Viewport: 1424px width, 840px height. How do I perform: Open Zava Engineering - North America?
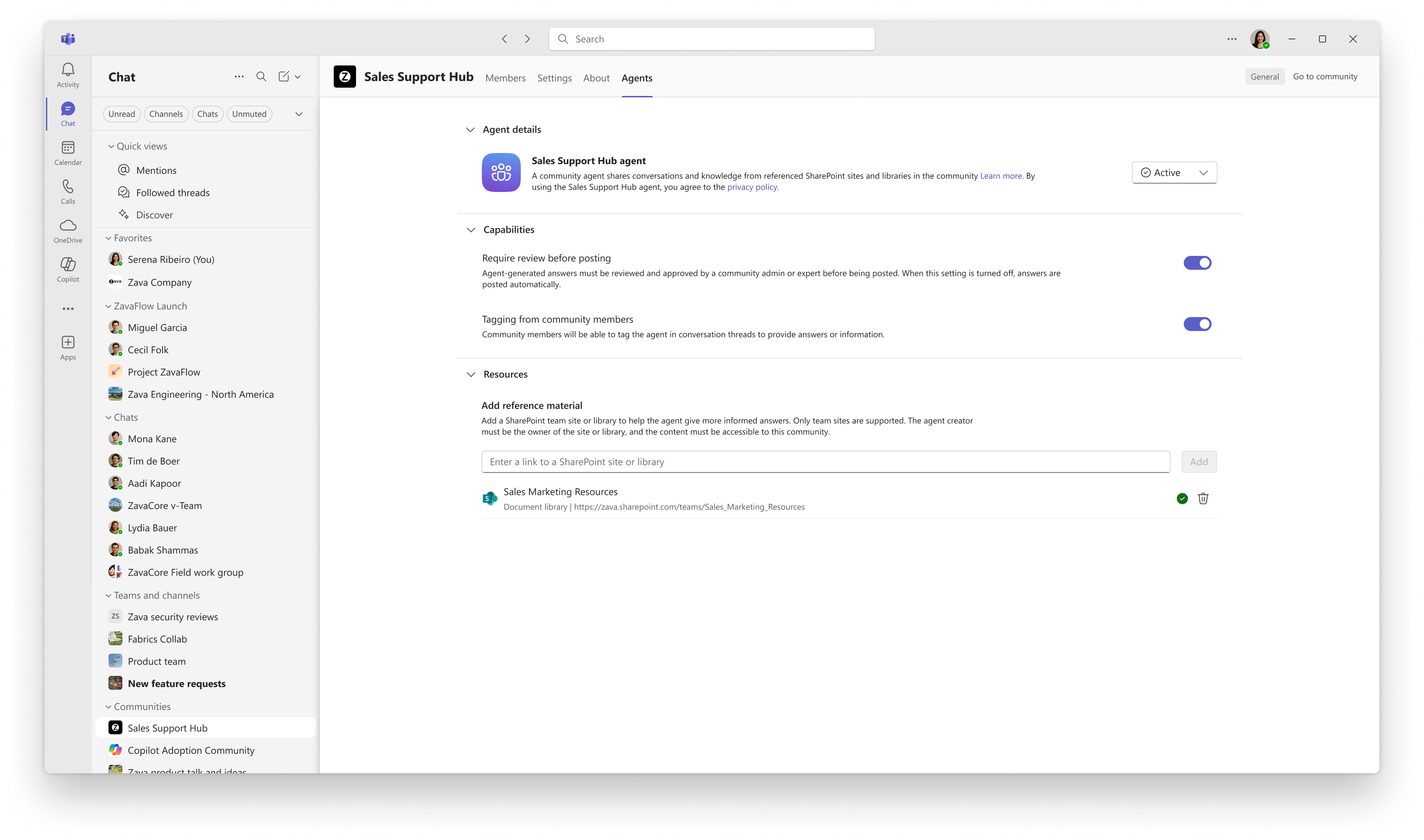(205, 394)
